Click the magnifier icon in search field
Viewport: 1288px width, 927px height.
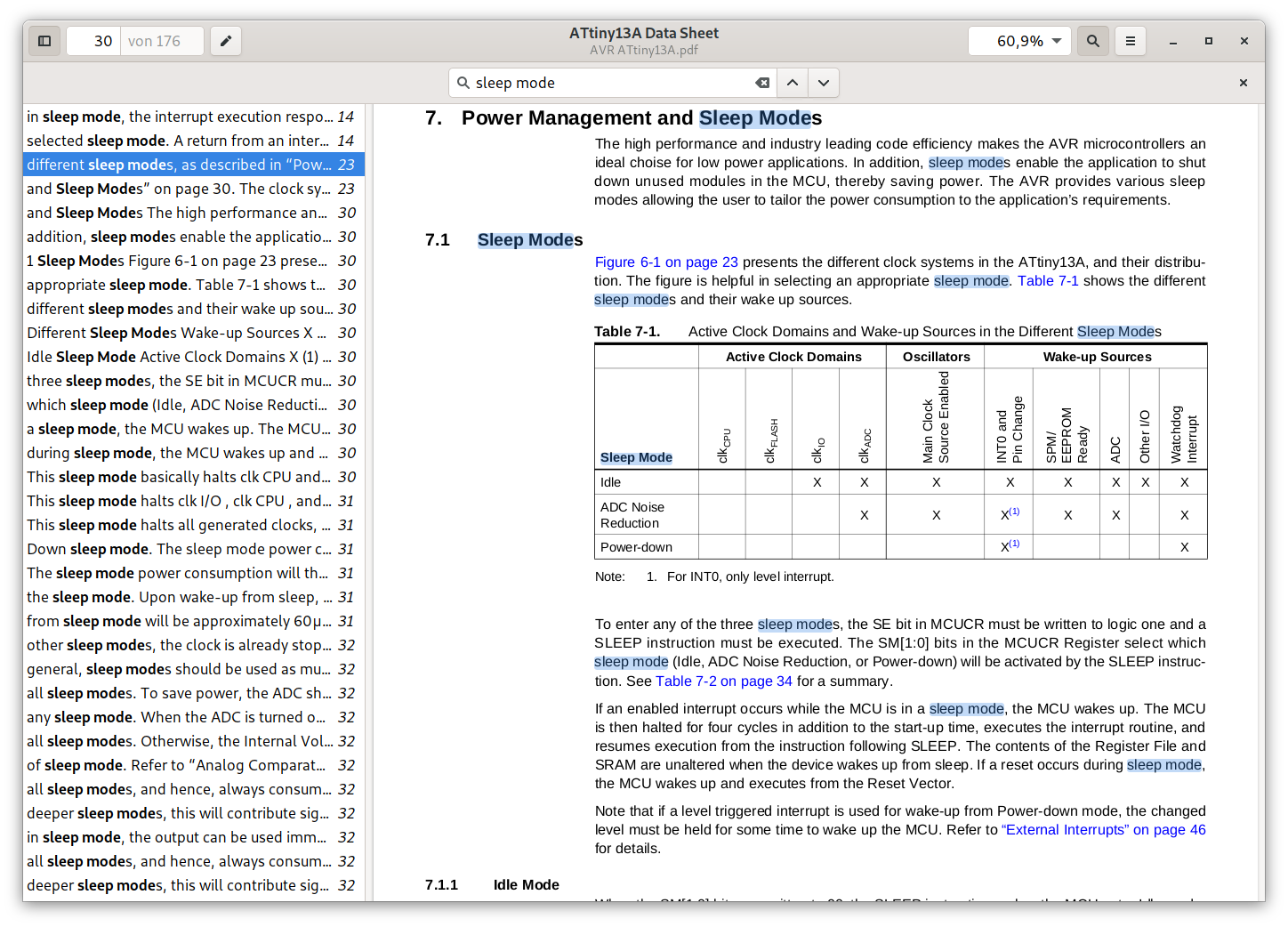463,83
